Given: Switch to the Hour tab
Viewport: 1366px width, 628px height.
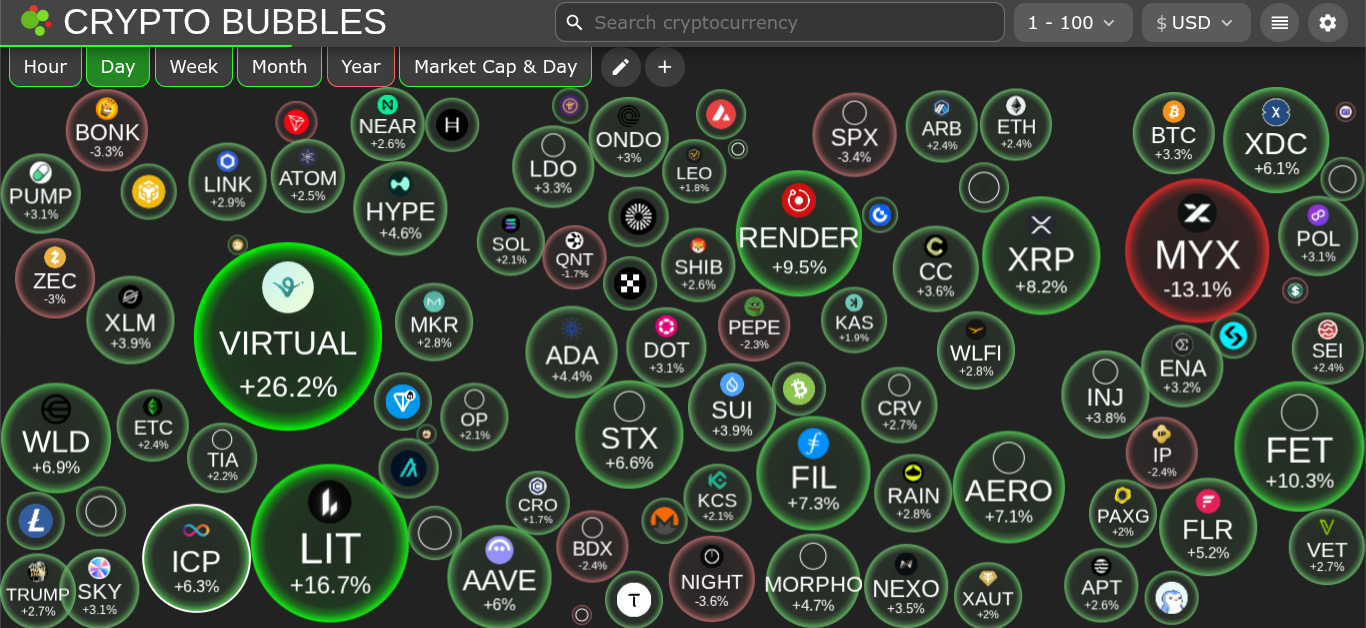Looking at the screenshot, I should [x=45, y=67].
